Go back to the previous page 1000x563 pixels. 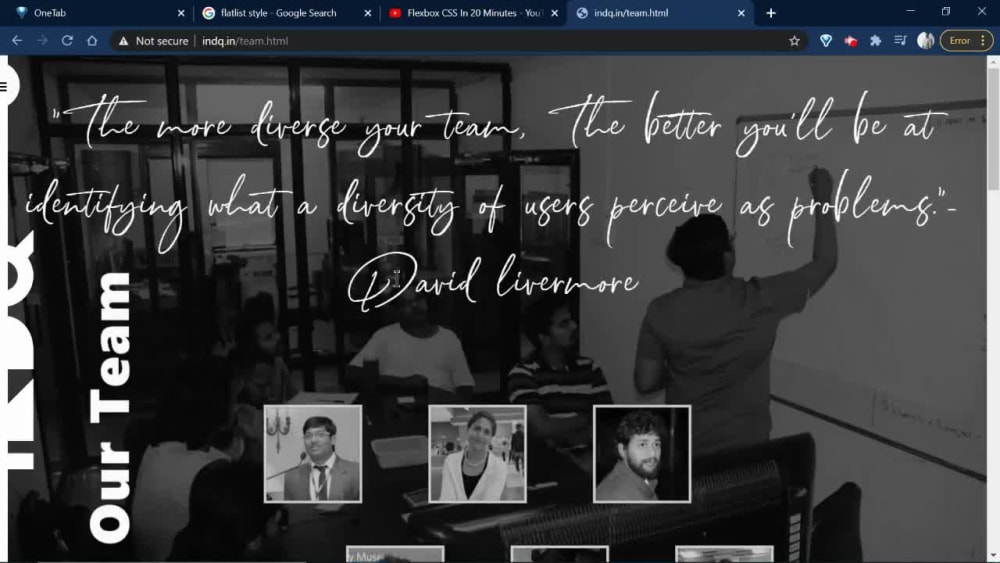(17, 40)
